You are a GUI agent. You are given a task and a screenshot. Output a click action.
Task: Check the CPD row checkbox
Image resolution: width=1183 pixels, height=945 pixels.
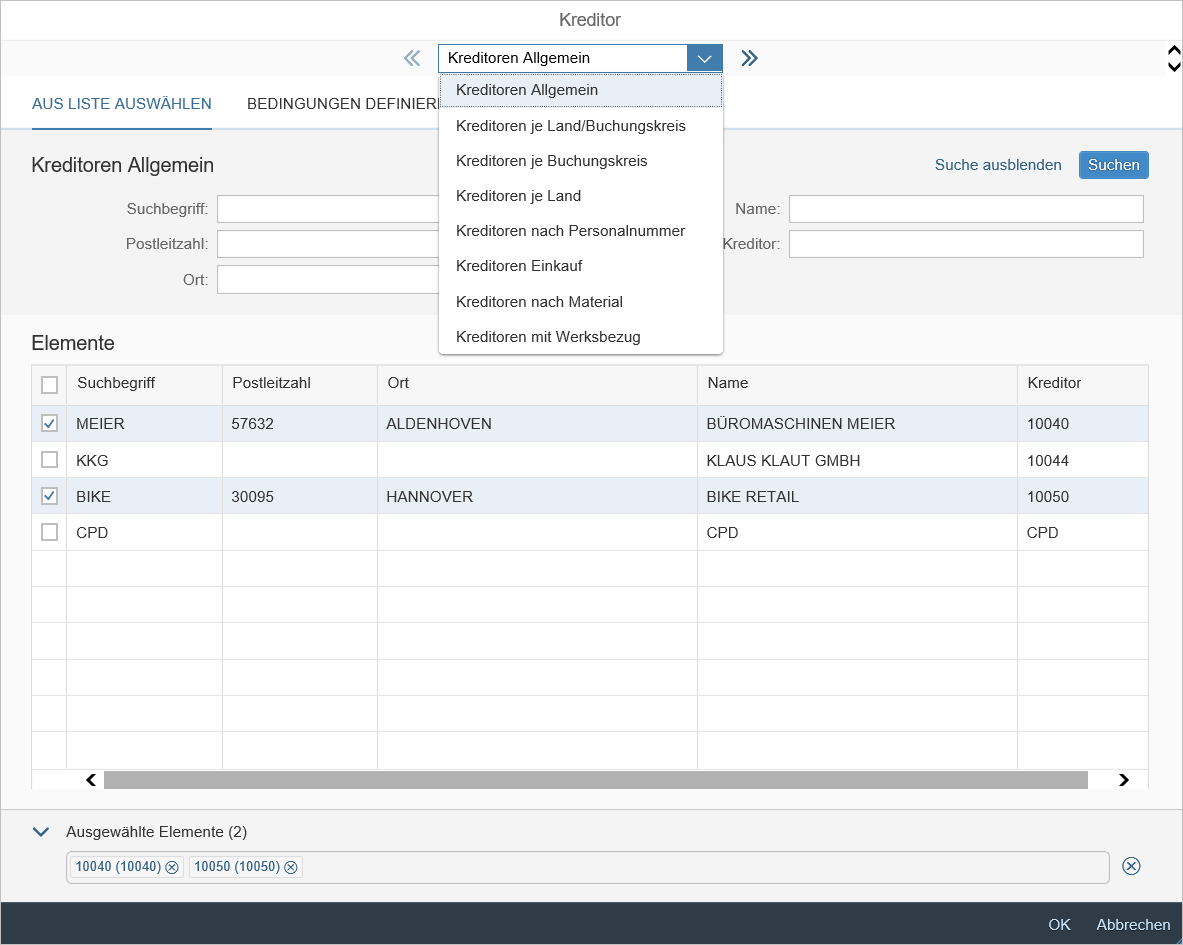click(x=49, y=533)
